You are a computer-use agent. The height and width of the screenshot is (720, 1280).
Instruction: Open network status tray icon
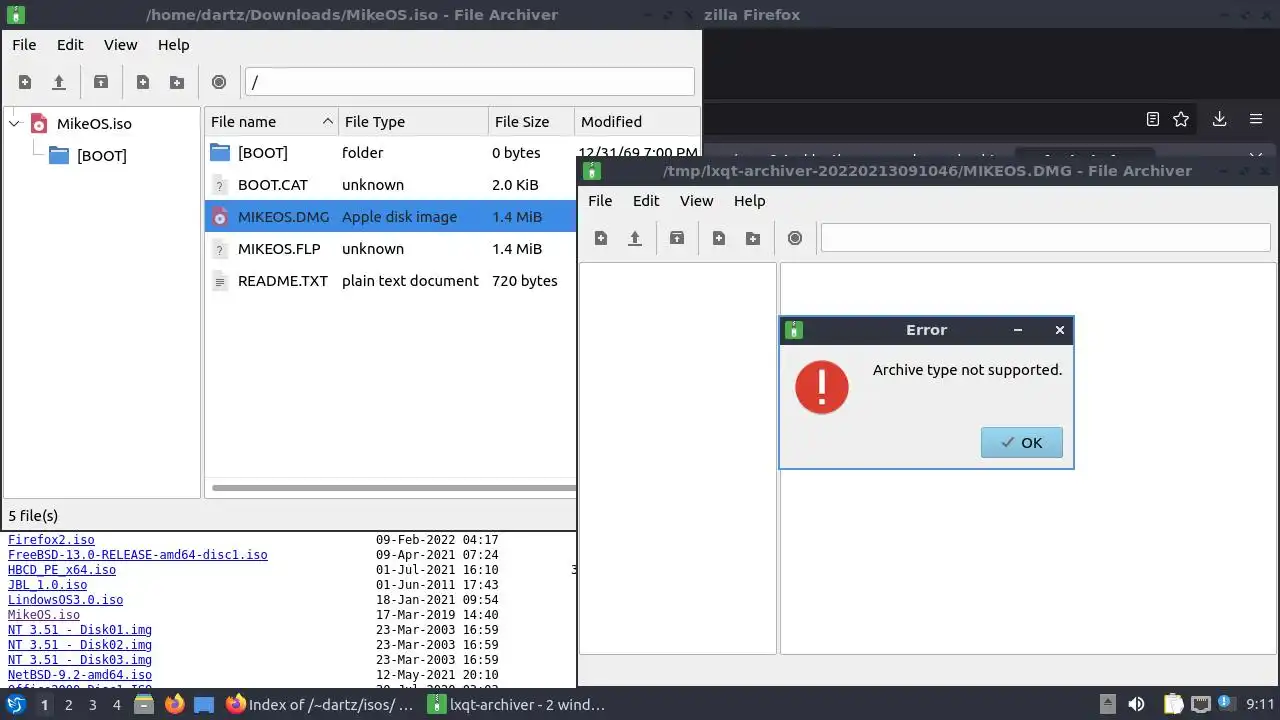click(x=1200, y=705)
